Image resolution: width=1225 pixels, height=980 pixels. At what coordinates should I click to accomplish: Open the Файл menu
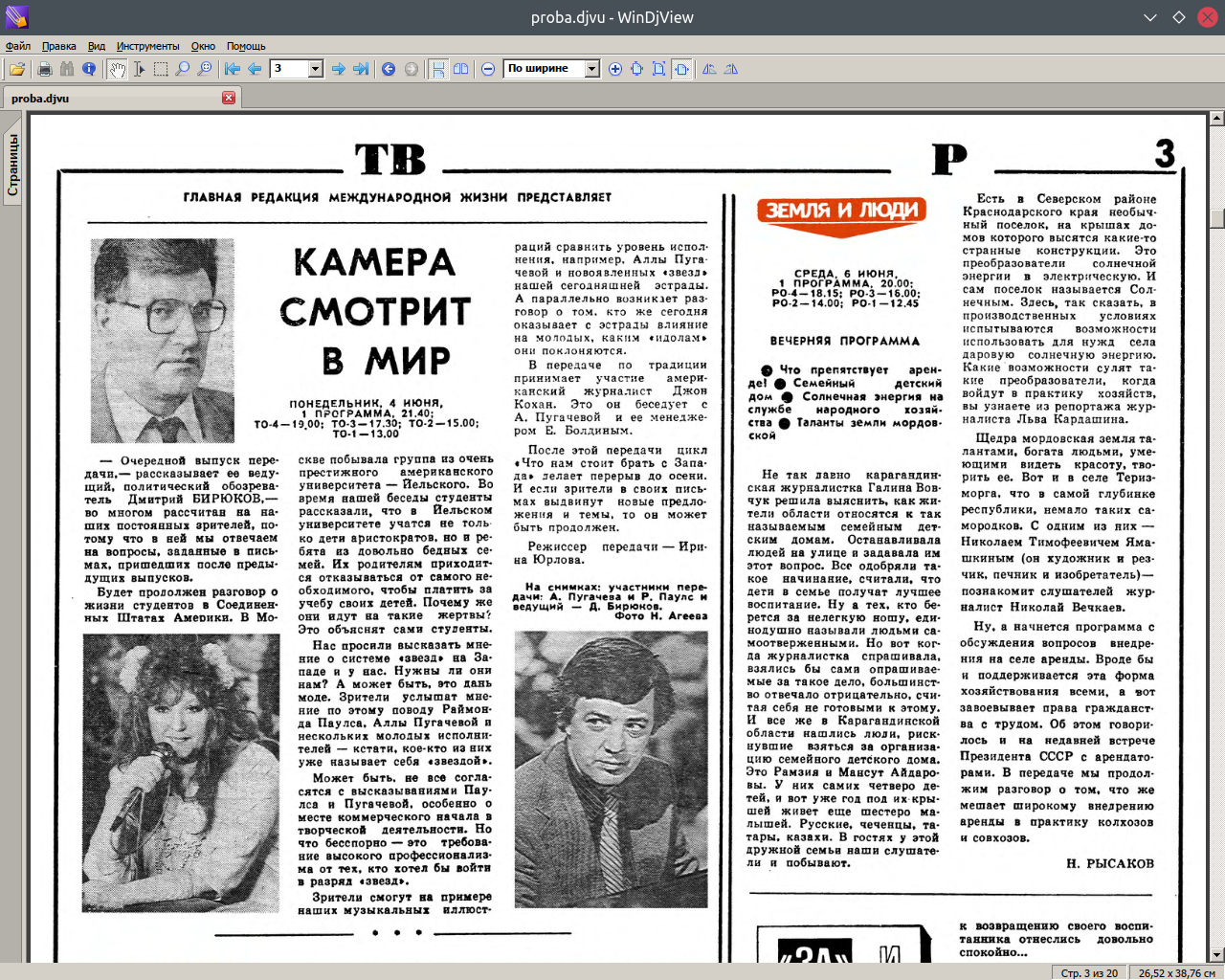click(x=18, y=46)
